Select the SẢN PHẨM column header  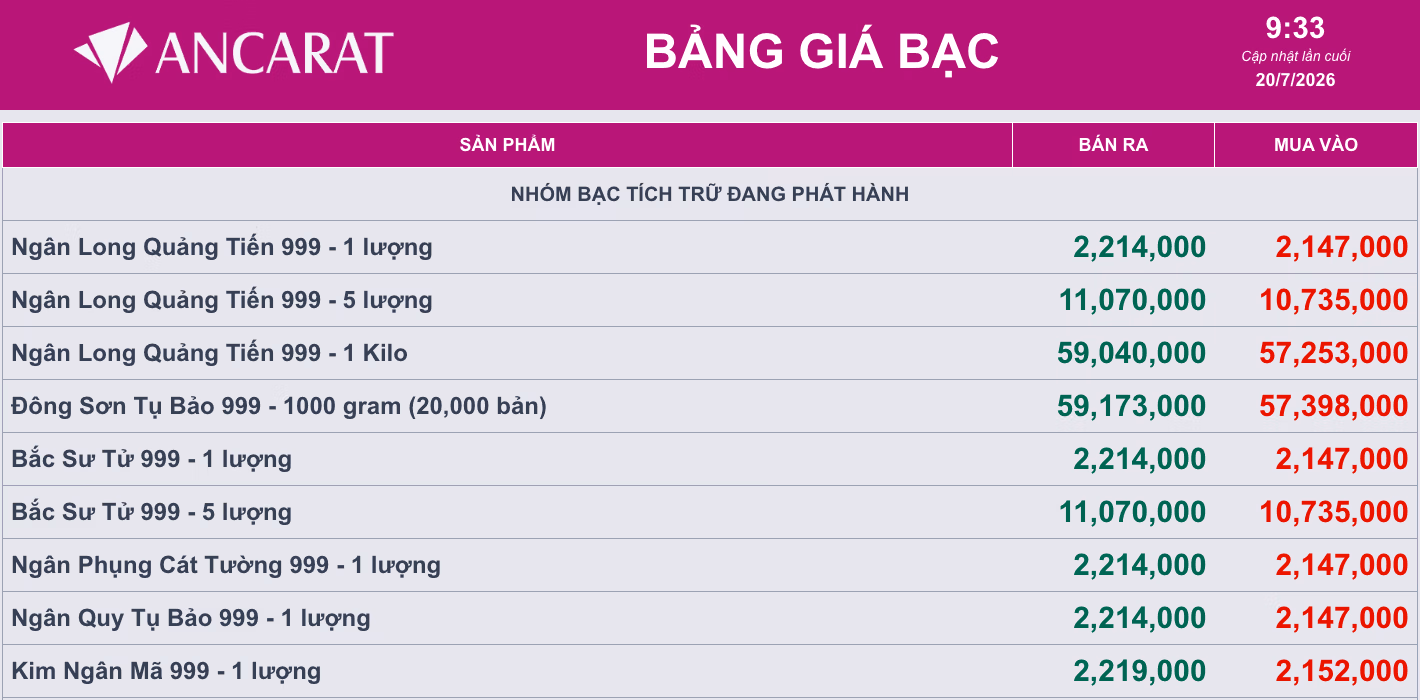pyautogui.click(x=507, y=145)
